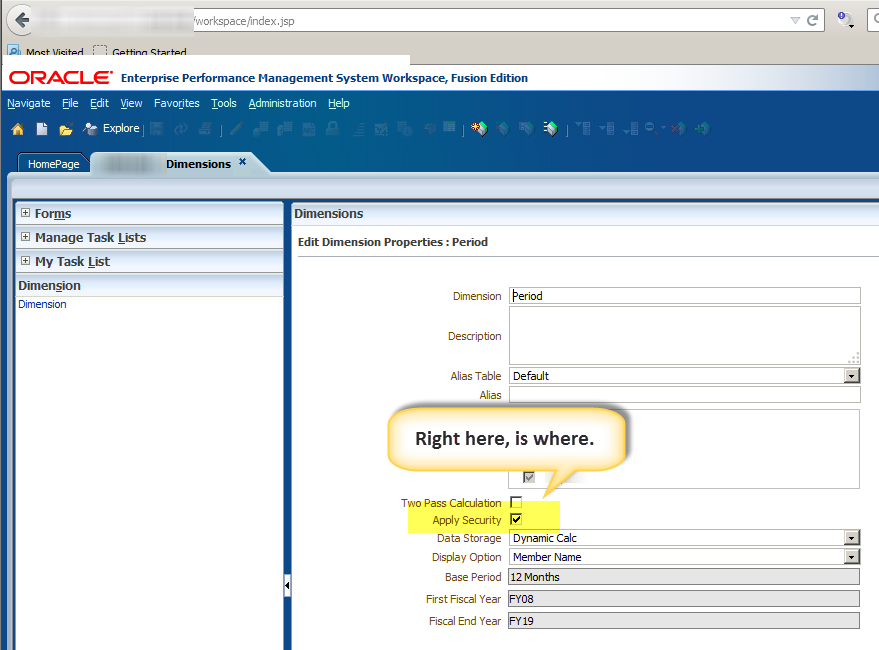Click the disabled magnifier search icon
879x650 pixels.
[x=653, y=129]
